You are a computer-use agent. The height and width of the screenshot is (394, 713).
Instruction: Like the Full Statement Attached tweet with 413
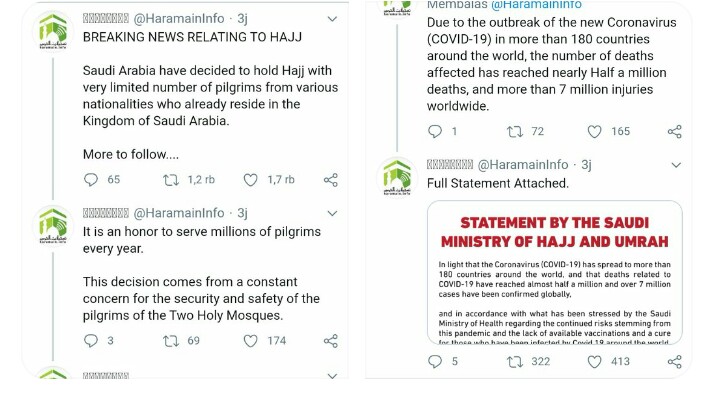(594, 362)
